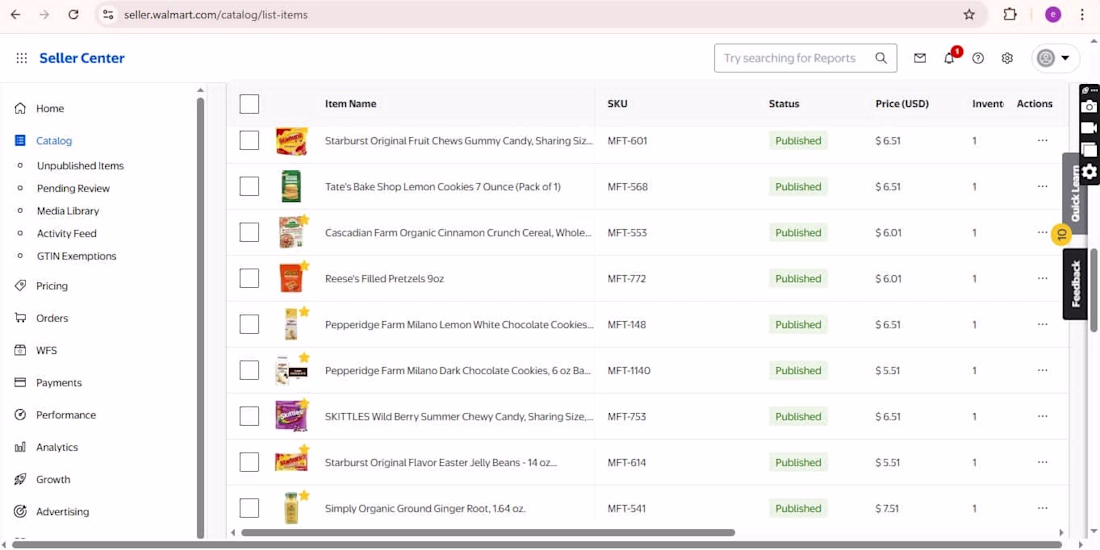
Task: Open the help question mark icon
Action: [978, 58]
